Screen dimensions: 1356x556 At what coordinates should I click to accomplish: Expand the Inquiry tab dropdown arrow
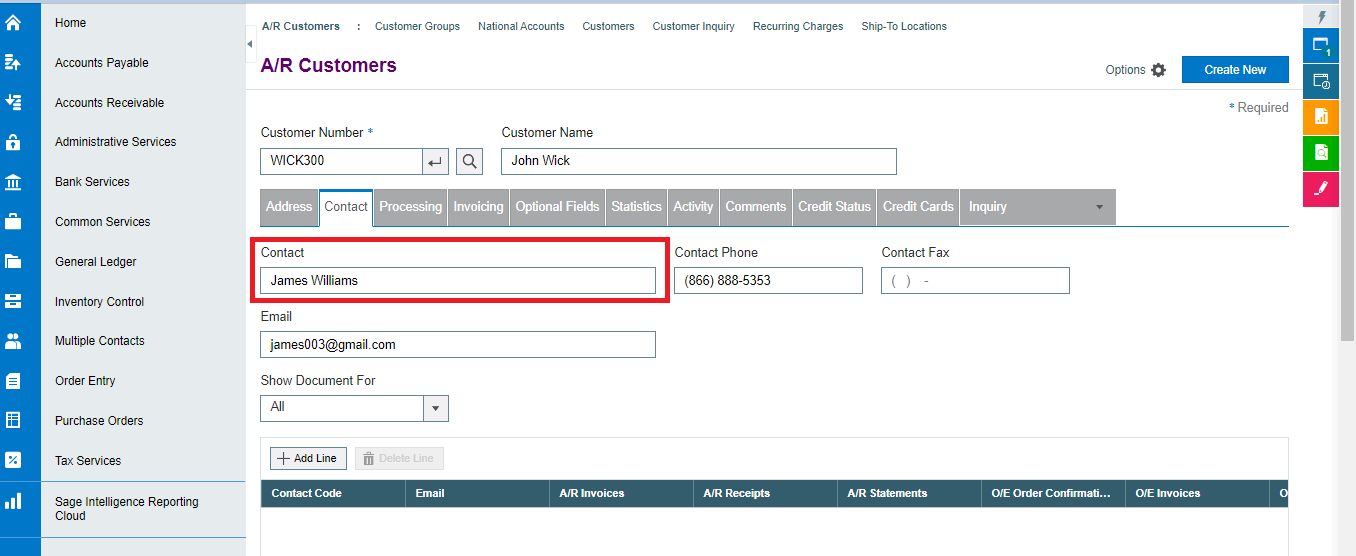click(1100, 207)
